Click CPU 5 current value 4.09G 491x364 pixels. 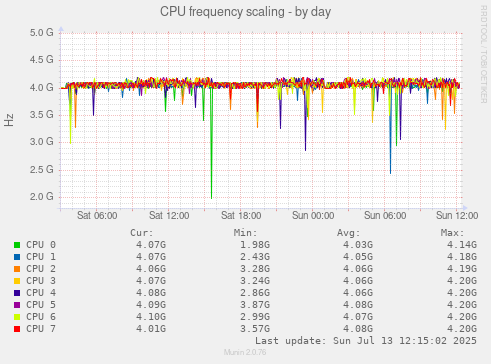(x=151, y=305)
